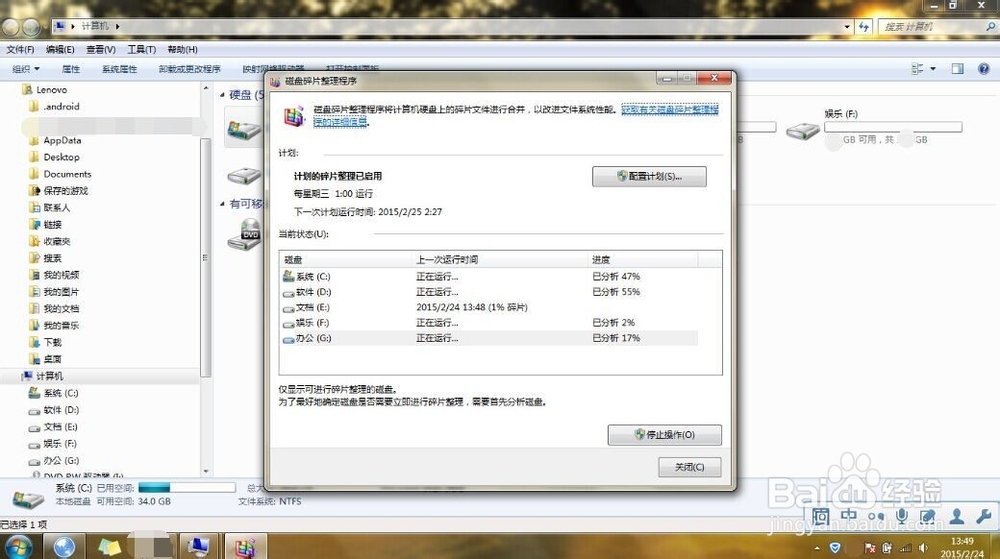Click the IME microphone icon
This screenshot has width=1000, height=559.
[901, 516]
